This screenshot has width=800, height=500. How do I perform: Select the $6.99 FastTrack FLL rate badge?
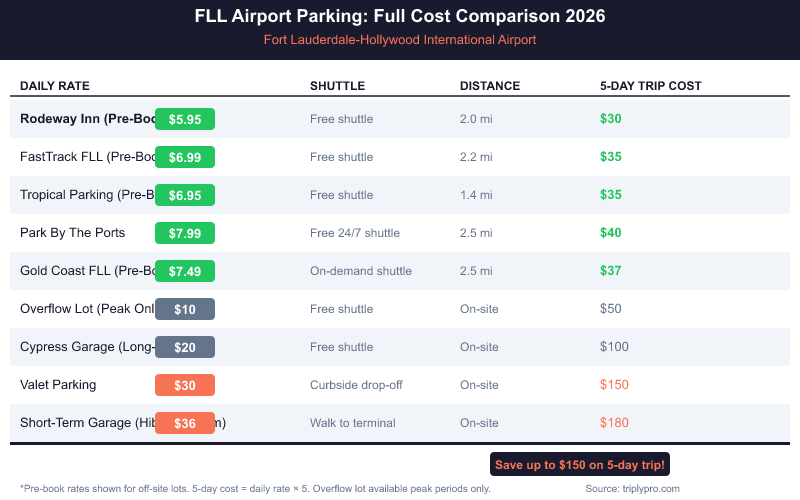[185, 157]
